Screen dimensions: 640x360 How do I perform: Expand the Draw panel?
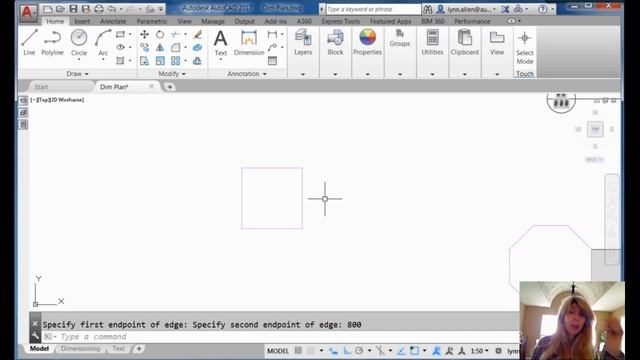coord(78,74)
